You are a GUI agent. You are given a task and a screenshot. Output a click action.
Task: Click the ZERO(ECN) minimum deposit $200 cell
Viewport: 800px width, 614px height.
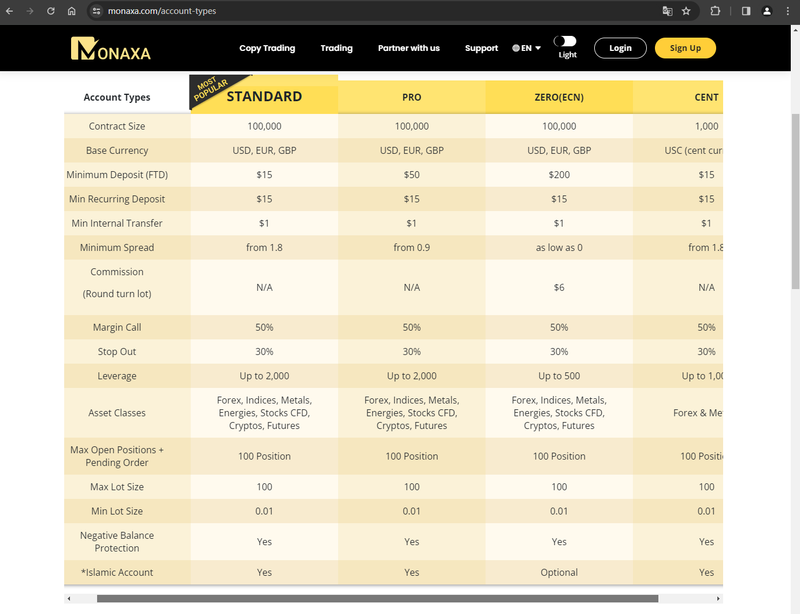pos(559,175)
